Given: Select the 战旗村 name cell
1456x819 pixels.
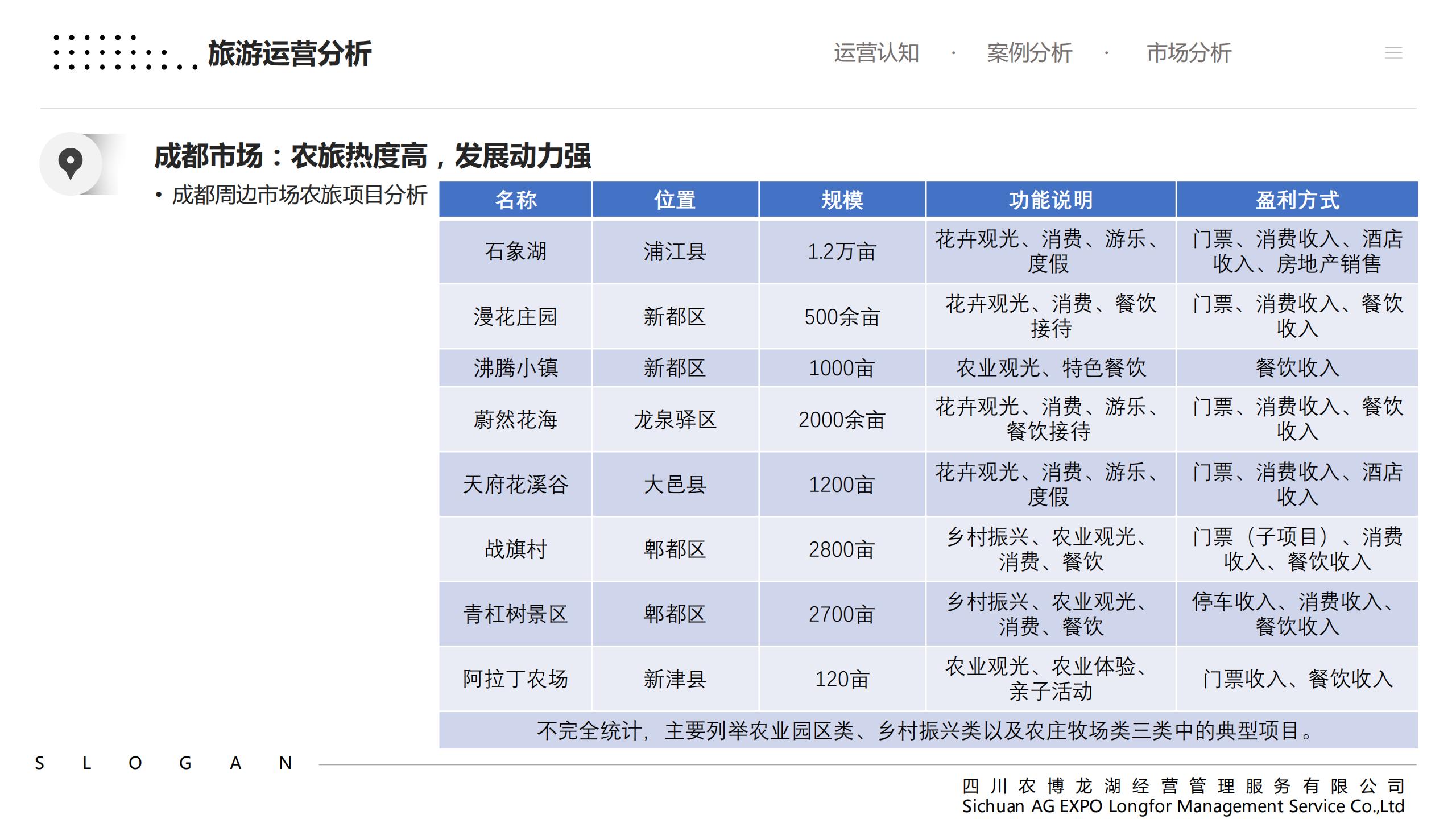Looking at the screenshot, I should pos(515,549).
